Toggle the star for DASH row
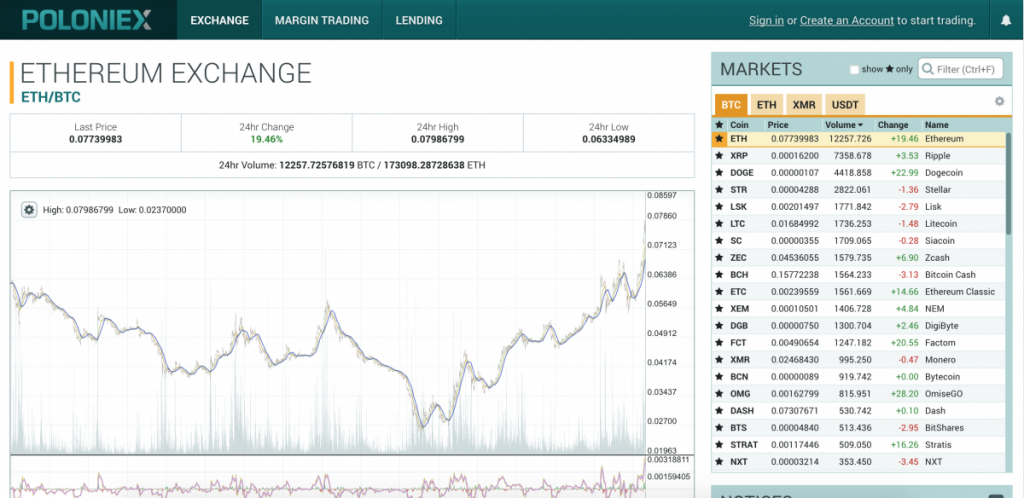The image size is (1024, 498). pos(719,411)
